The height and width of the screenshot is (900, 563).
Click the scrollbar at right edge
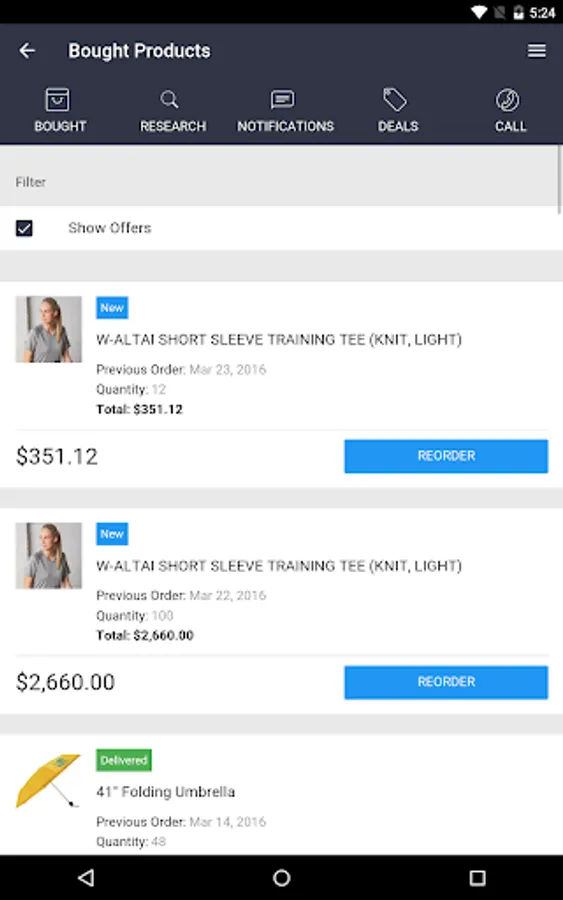tap(560, 179)
